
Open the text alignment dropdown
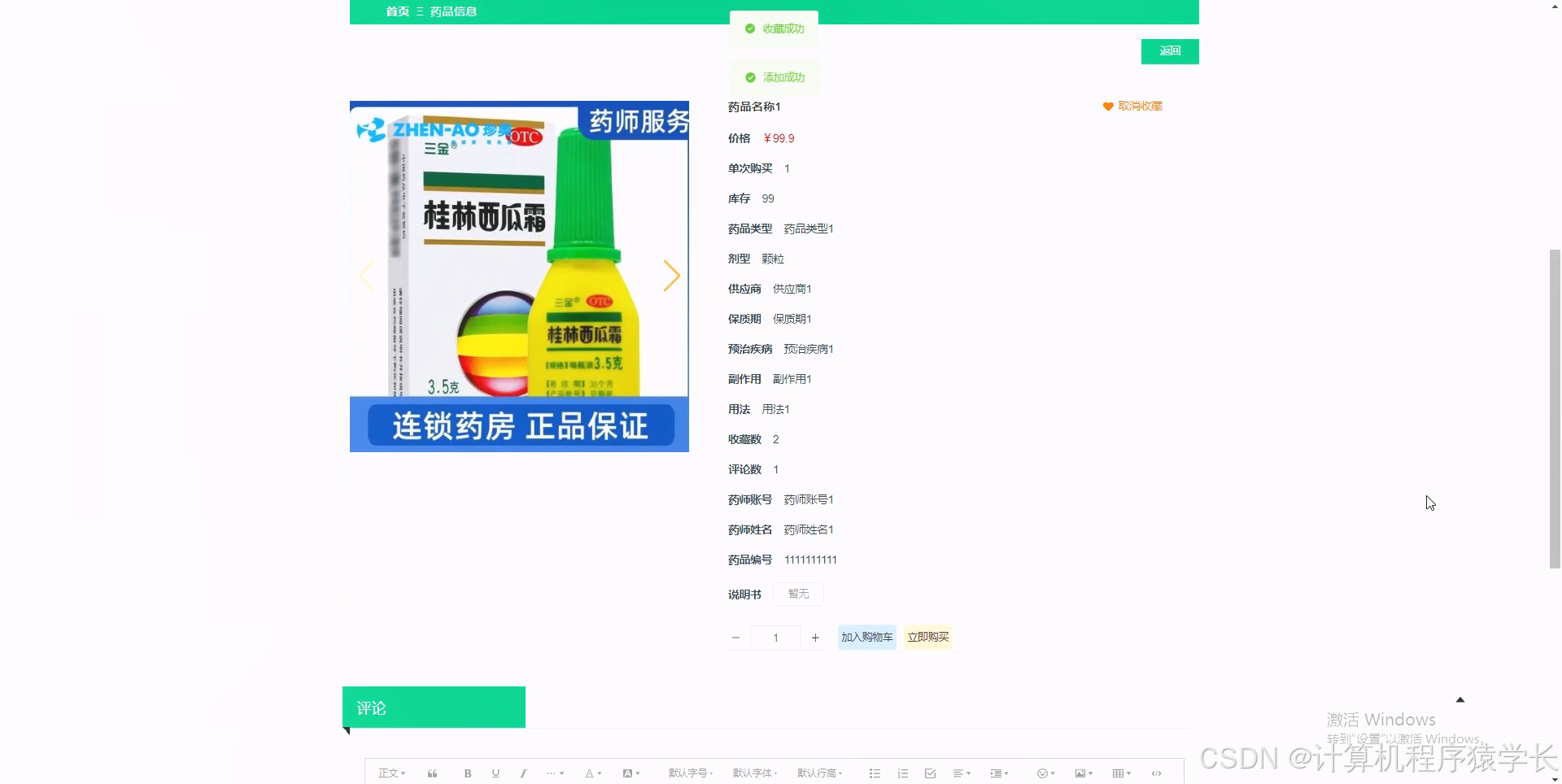[962, 773]
